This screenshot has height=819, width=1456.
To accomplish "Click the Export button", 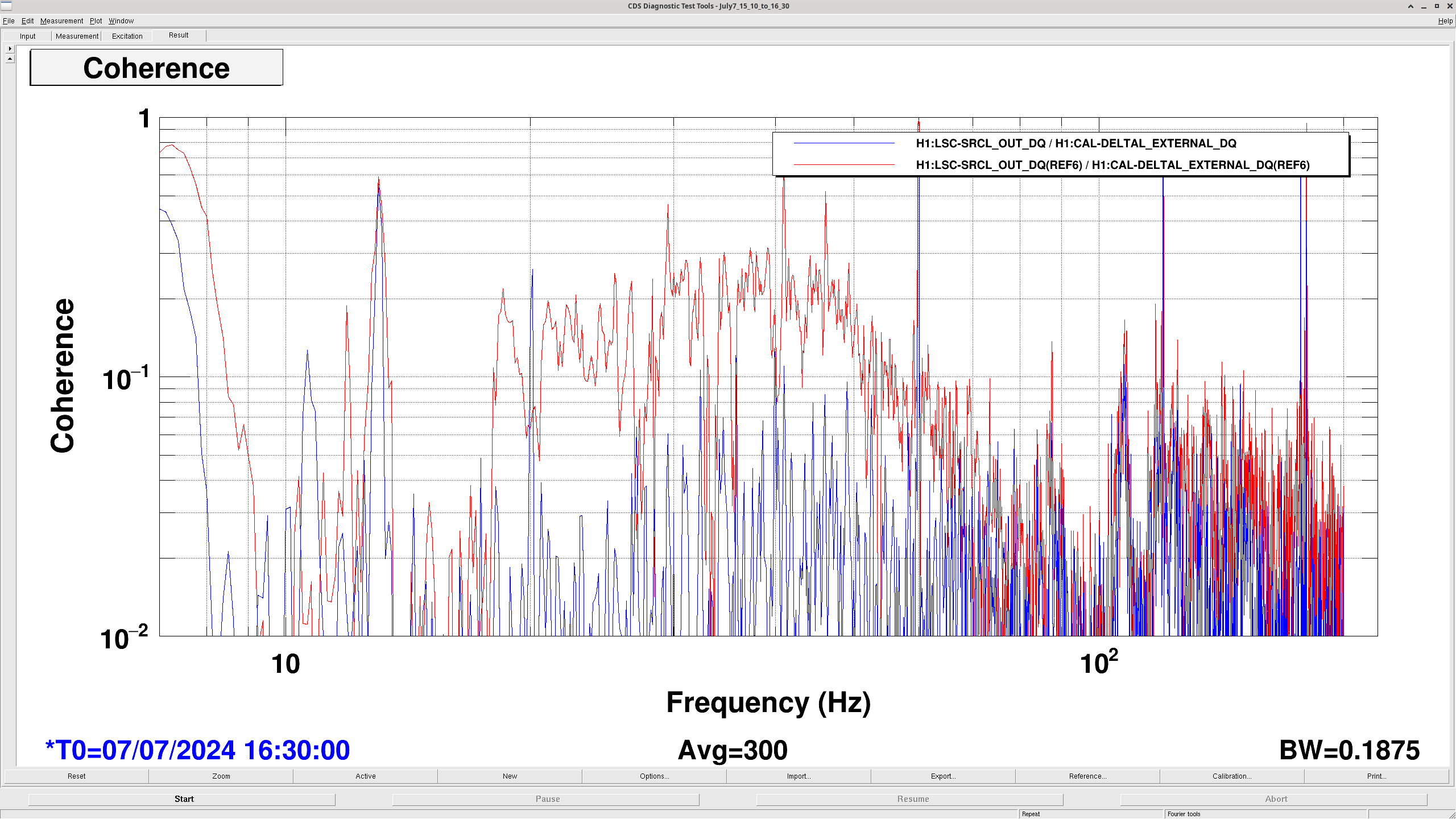I will pyautogui.click(x=944, y=776).
